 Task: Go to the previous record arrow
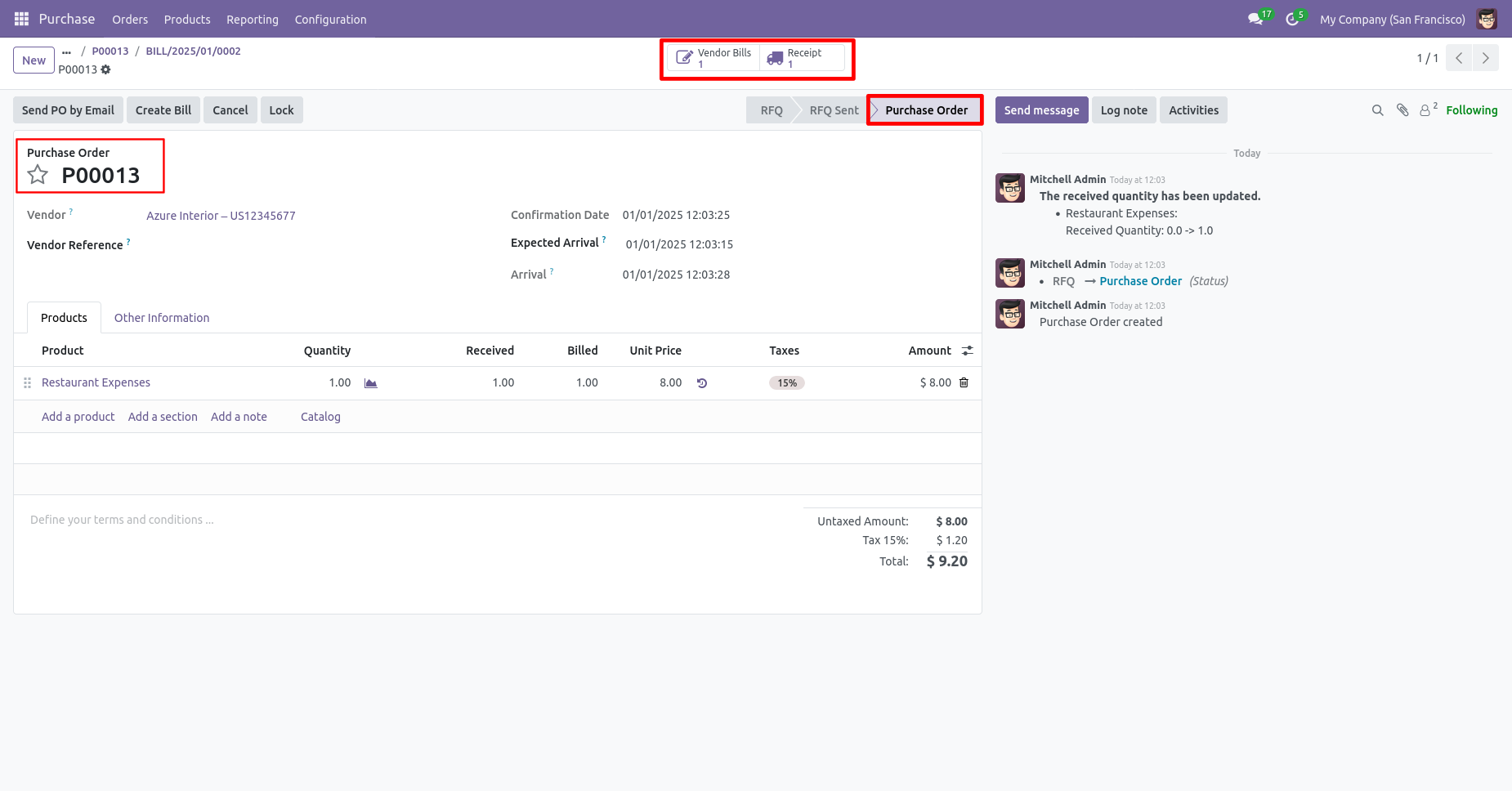1459,58
